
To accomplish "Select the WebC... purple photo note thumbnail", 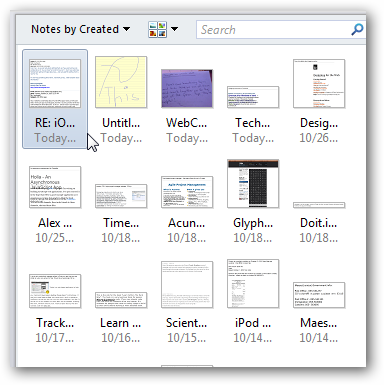I will click(x=187, y=88).
